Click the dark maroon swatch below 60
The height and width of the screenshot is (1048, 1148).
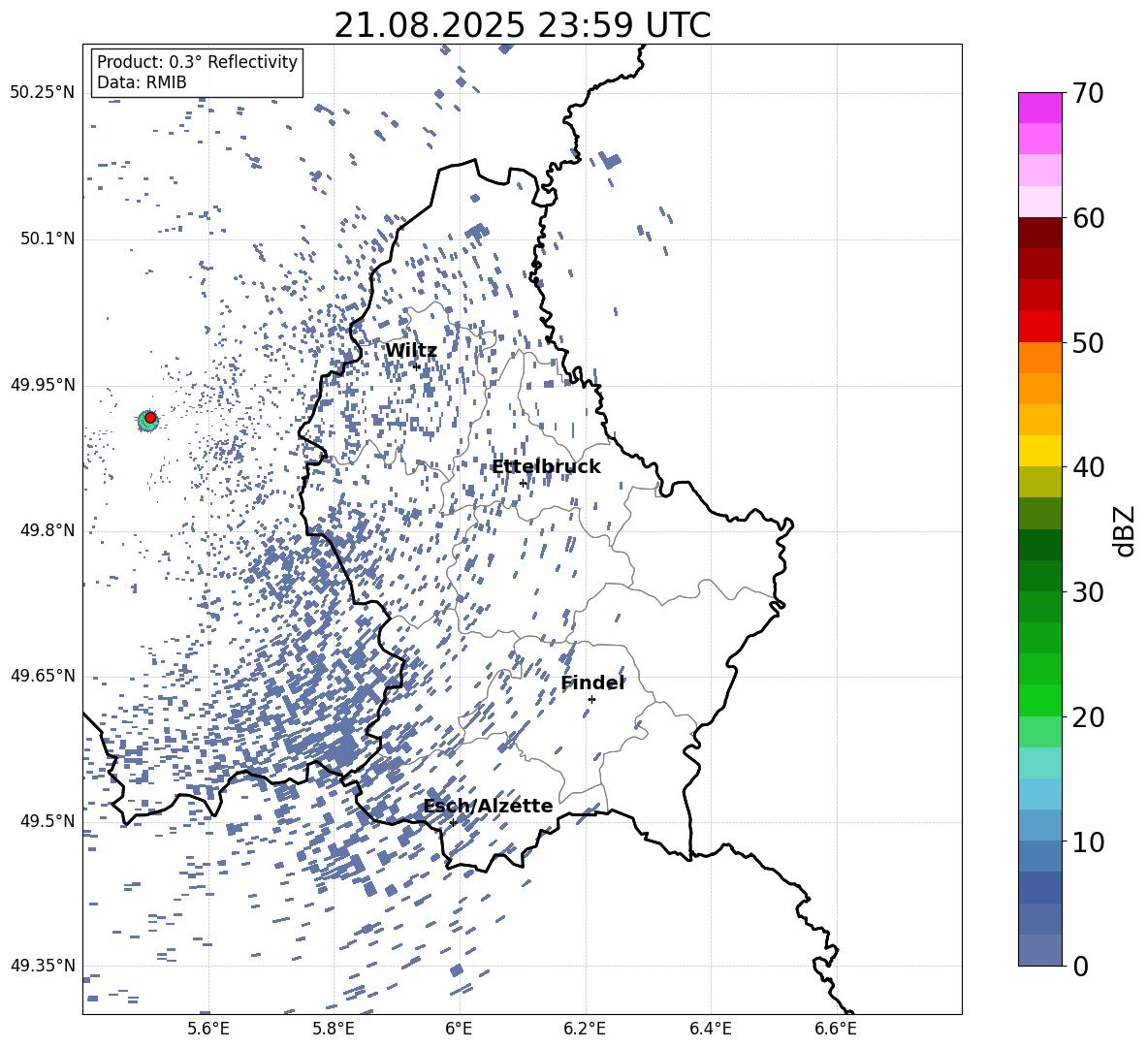point(1039,234)
